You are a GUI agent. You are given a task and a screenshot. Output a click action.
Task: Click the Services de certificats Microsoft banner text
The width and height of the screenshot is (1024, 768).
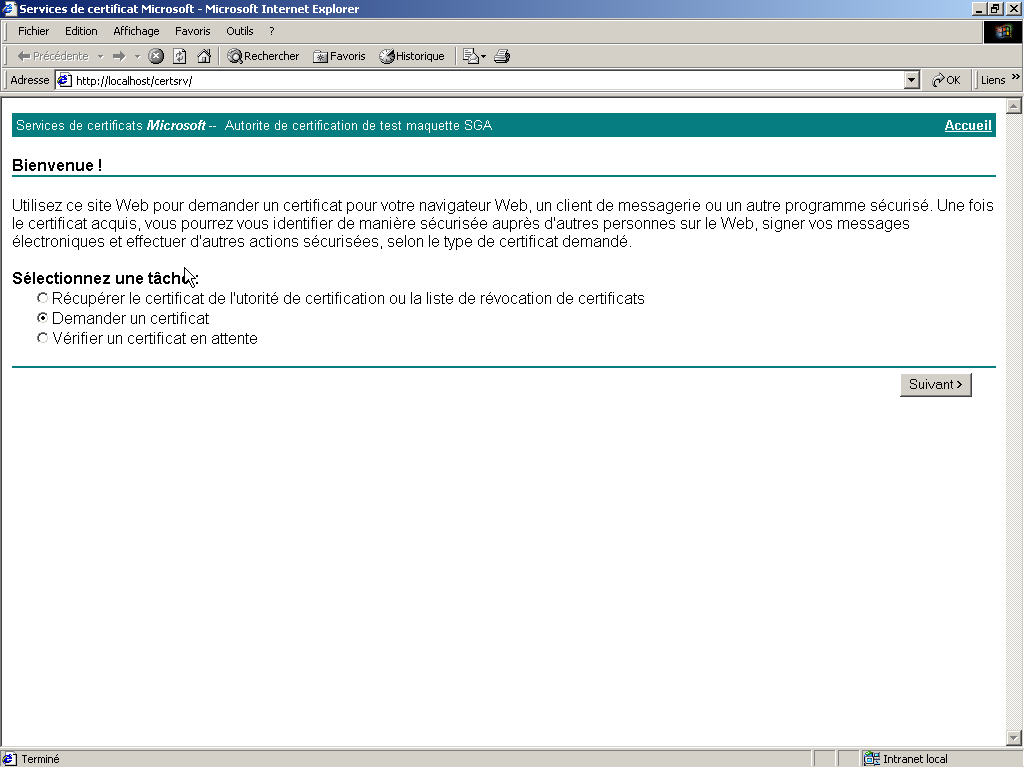point(111,125)
